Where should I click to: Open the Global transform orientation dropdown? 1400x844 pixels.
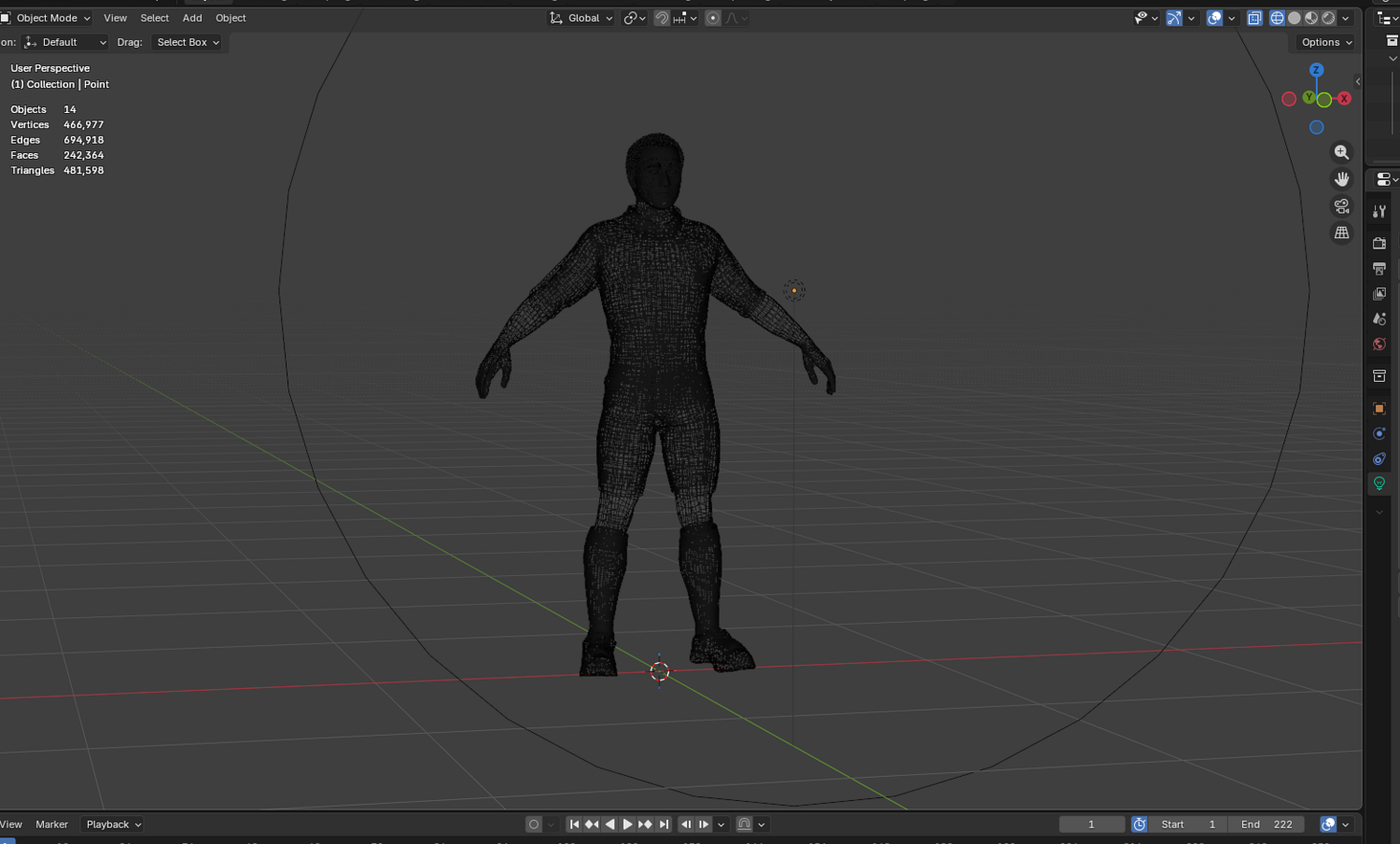click(x=581, y=18)
